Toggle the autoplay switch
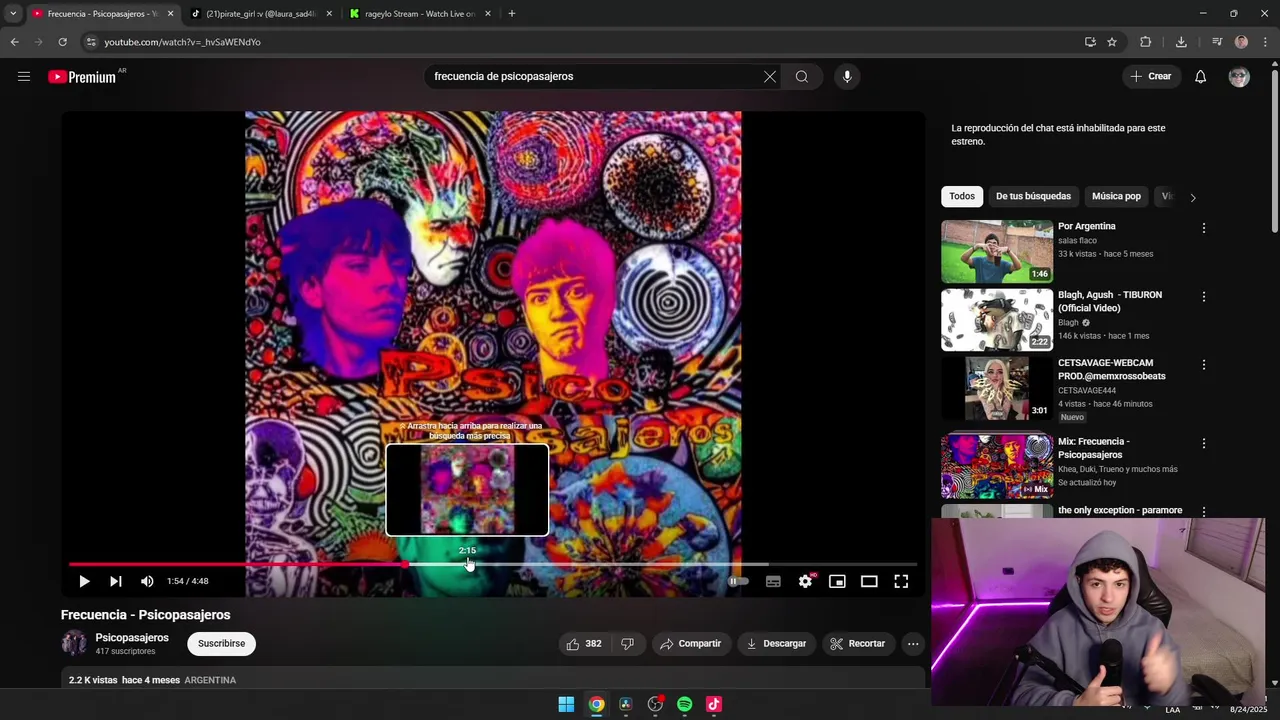This screenshot has height=720, width=1280. (x=738, y=581)
